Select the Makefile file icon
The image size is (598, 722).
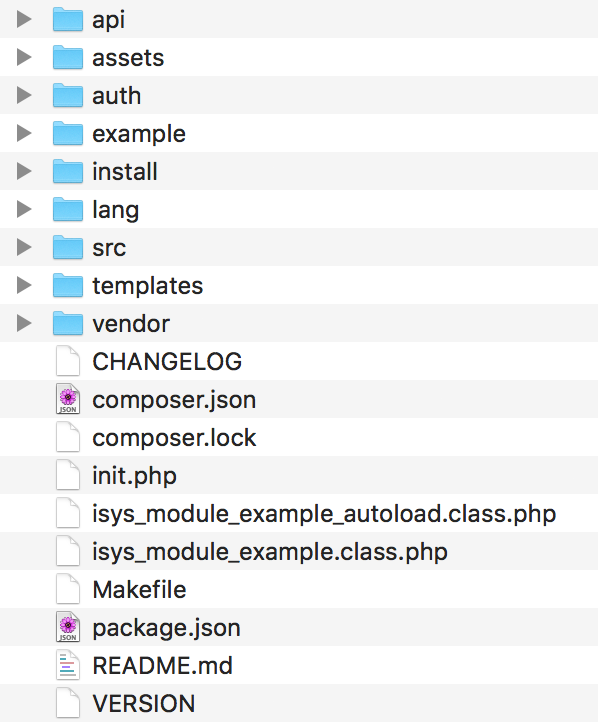pyautogui.click(x=68, y=589)
